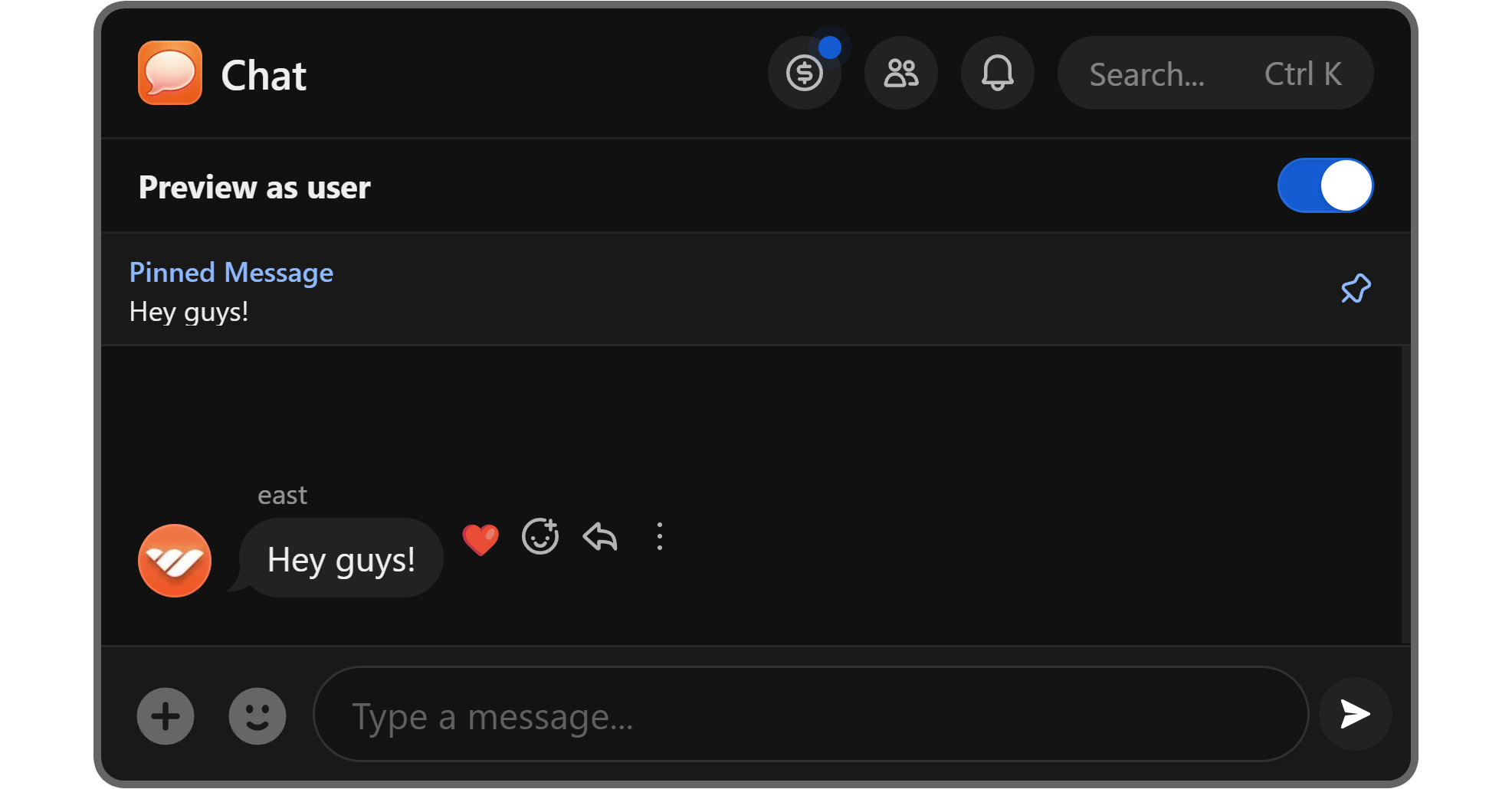Open the Pinned Message link
The image size is (1512, 789).
(231, 272)
